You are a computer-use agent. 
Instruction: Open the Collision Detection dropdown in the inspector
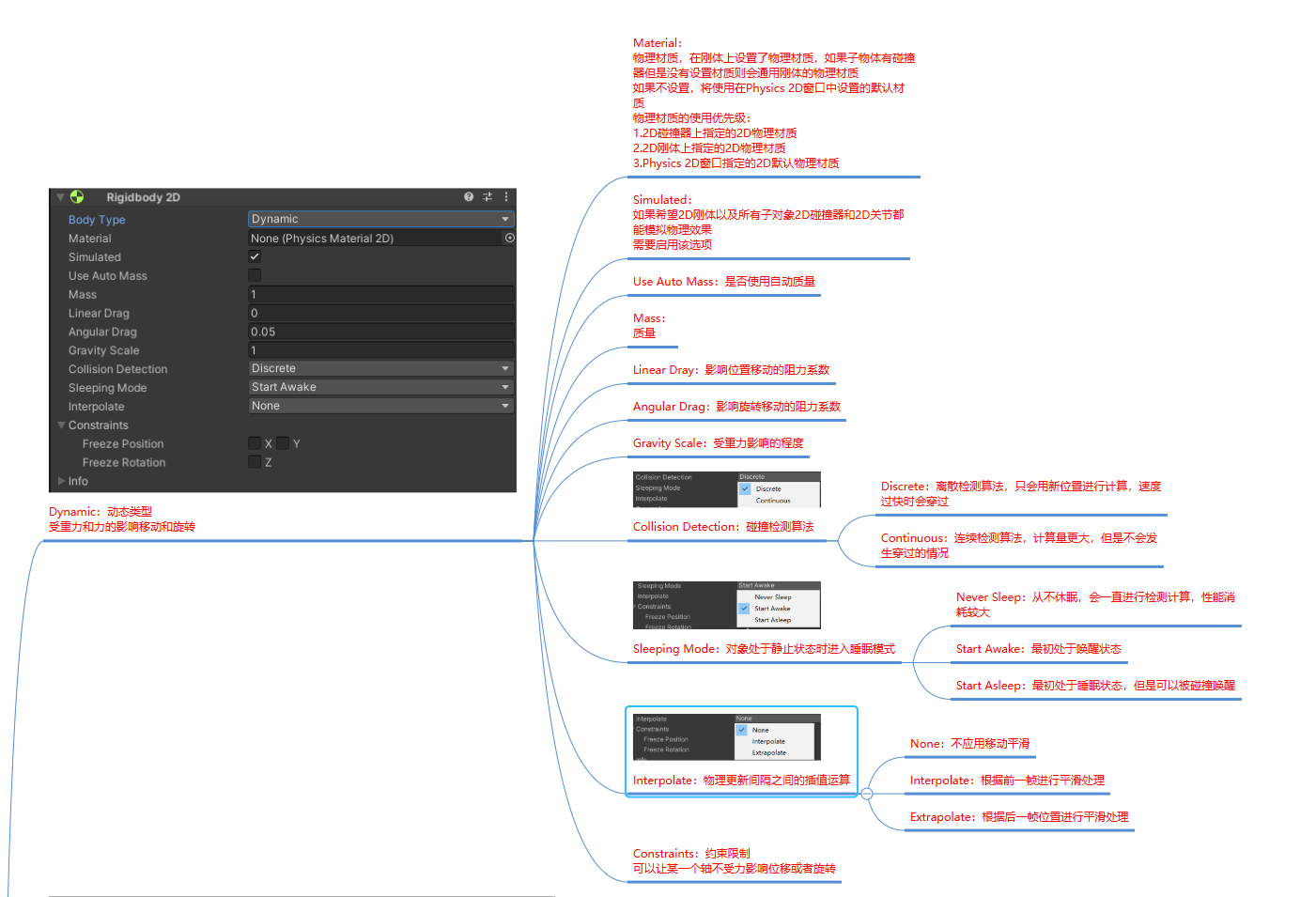tap(380, 368)
